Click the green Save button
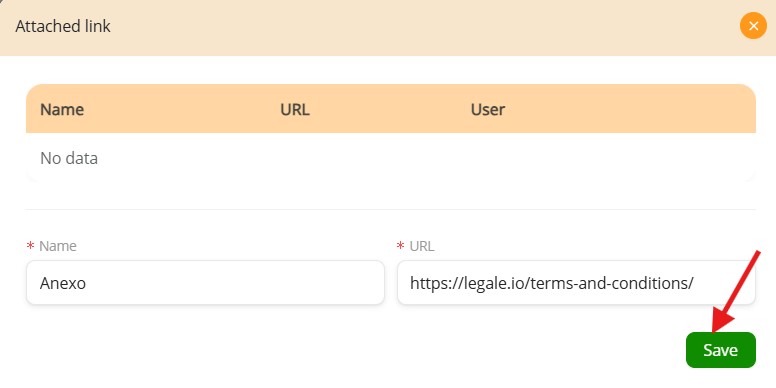The width and height of the screenshot is (776, 388). 721,350
